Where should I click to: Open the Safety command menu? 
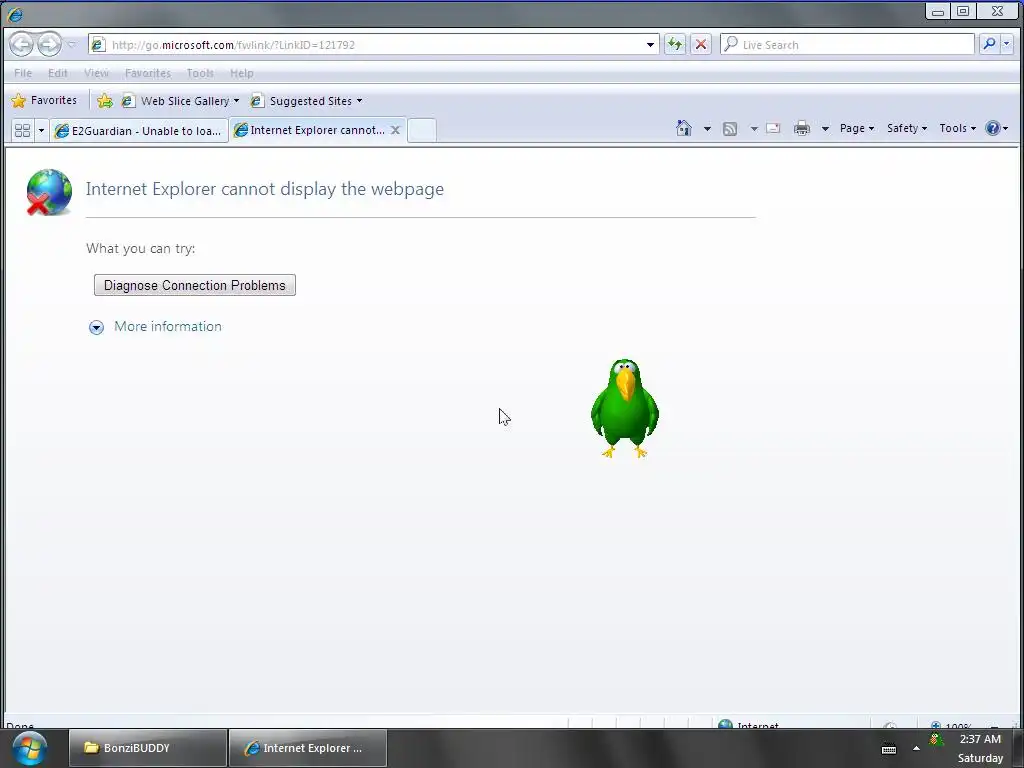pyautogui.click(x=906, y=129)
